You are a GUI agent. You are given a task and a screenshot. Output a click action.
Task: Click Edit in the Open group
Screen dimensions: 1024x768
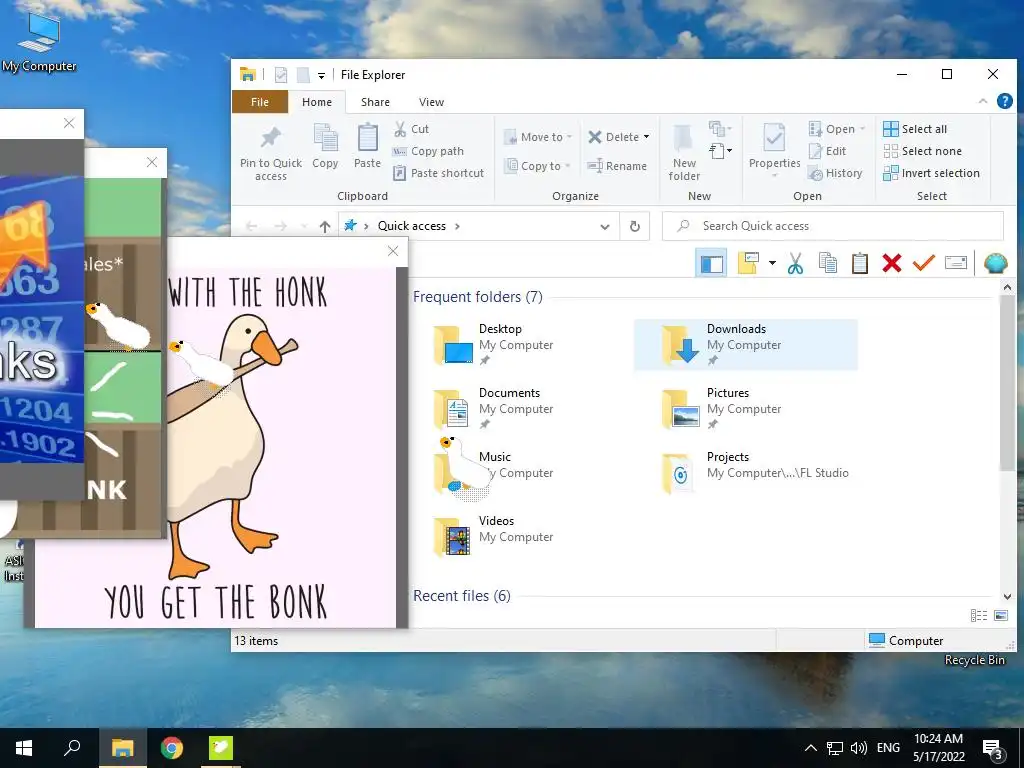(x=827, y=151)
